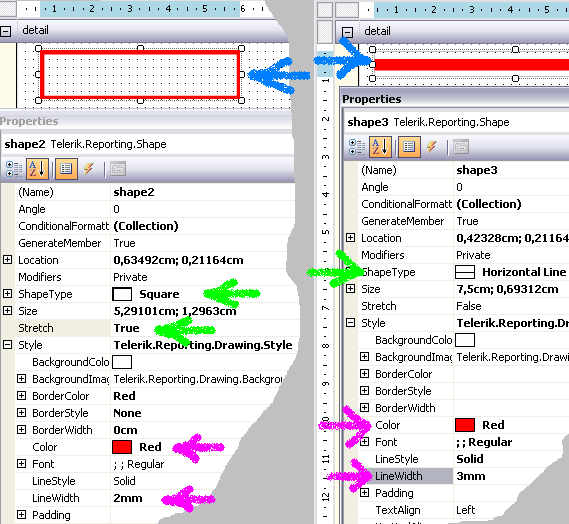The width and height of the screenshot is (569, 524).
Task: Click Categorized view icon in shape3 properties
Action: tap(357, 147)
